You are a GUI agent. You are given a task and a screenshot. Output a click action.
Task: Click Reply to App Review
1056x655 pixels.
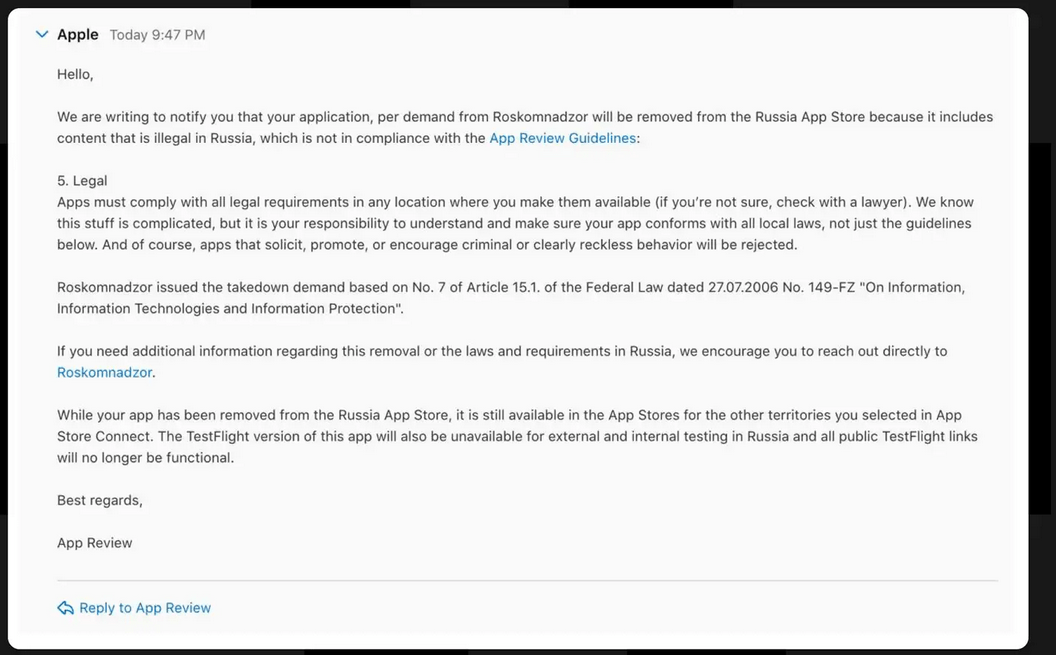pyautogui.click(x=145, y=607)
